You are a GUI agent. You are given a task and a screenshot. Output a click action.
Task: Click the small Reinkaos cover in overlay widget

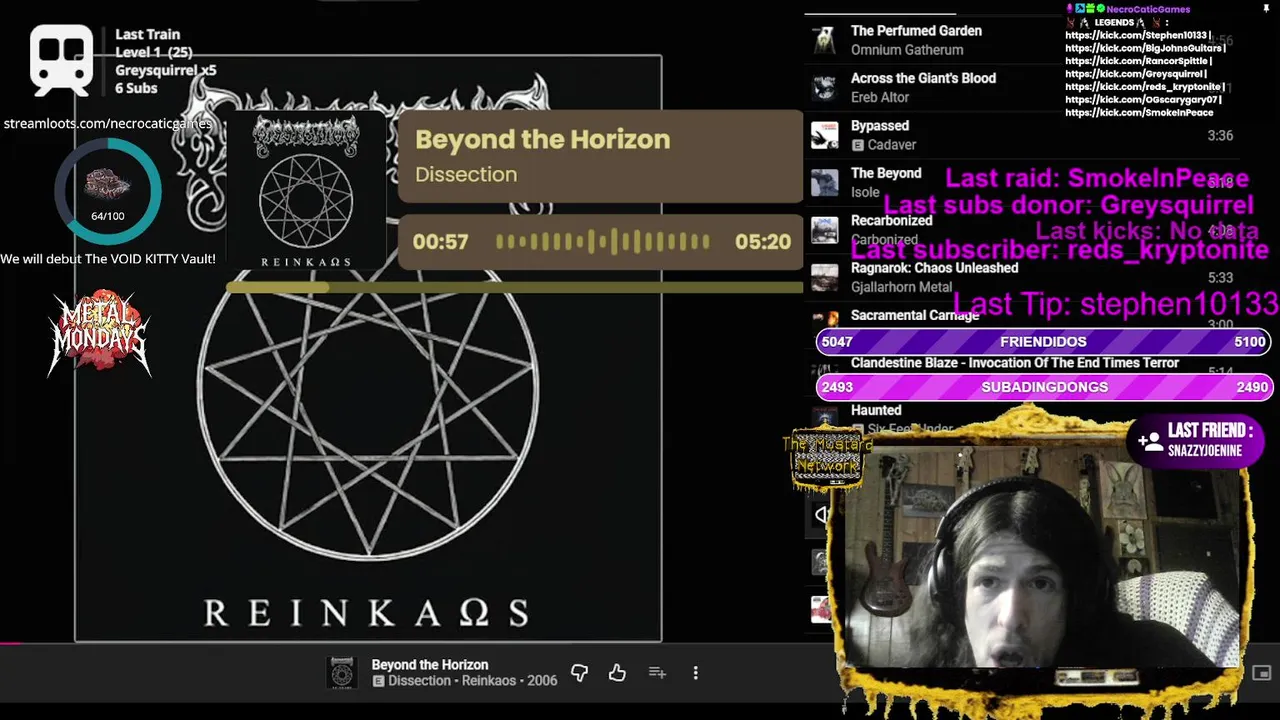pyautogui.click(x=306, y=192)
